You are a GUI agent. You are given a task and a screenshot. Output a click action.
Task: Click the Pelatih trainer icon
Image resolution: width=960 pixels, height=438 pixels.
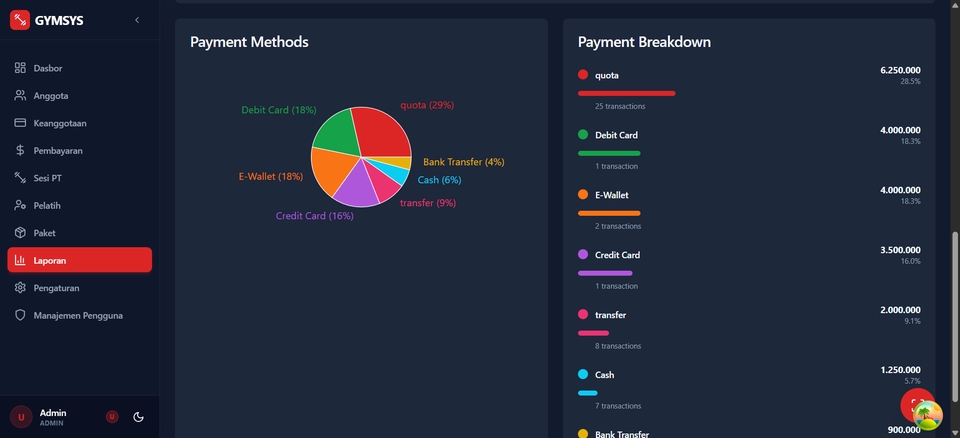pos(20,205)
